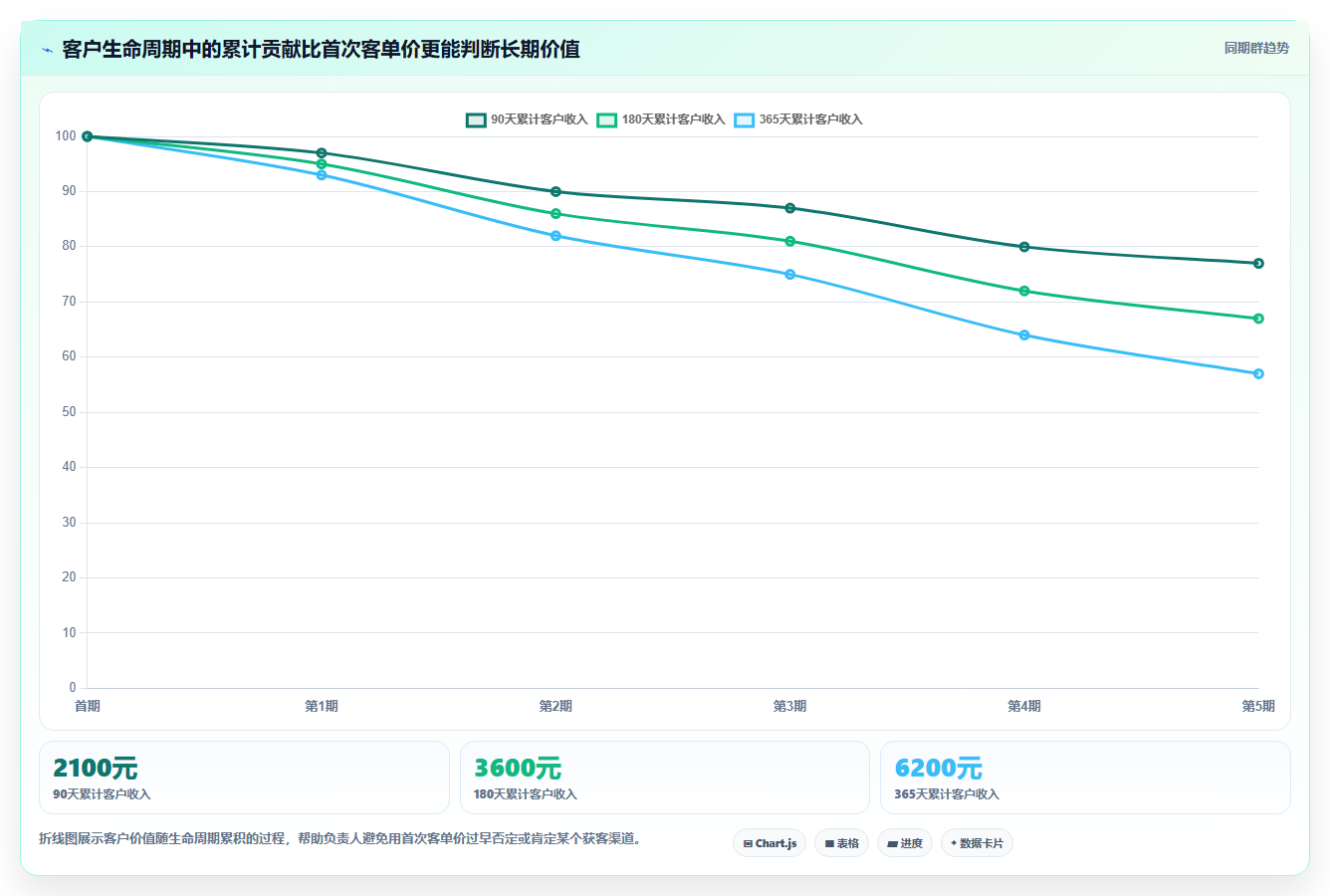This screenshot has height=896, width=1330.
Task: Click the 表格 tag chip
Action: tap(841, 843)
